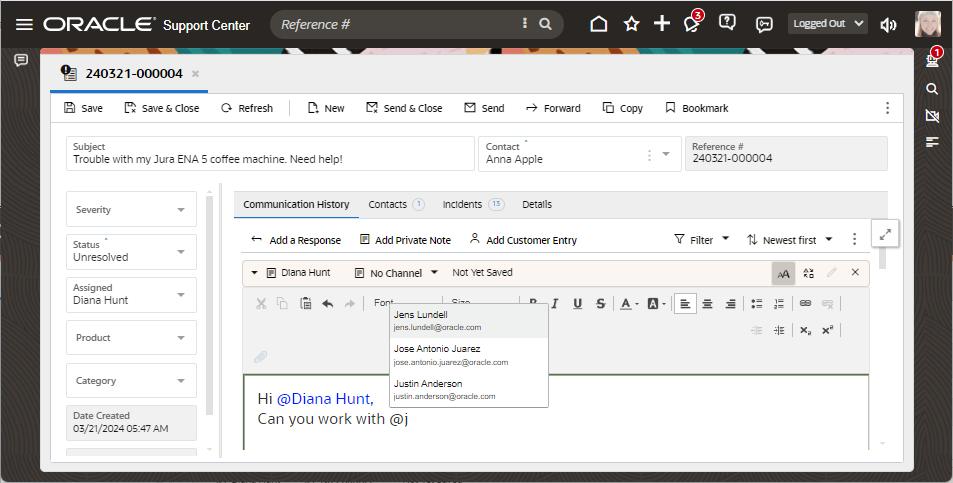The height and width of the screenshot is (483, 953).
Task: Refresh the incident
Action: click(x=247, y=108)
